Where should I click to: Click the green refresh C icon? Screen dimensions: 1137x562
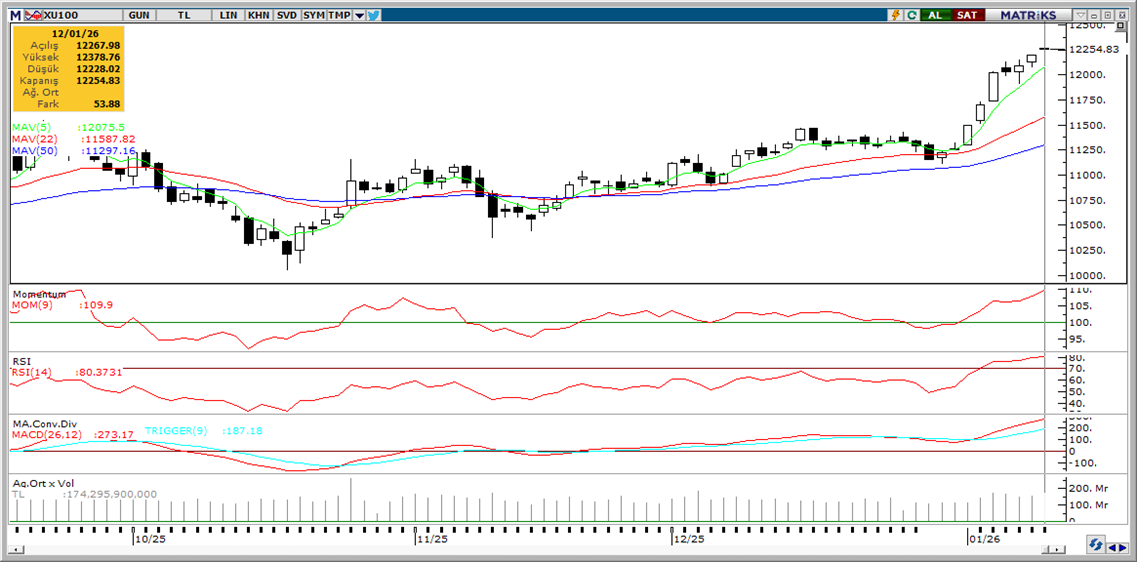click(911, 15)
